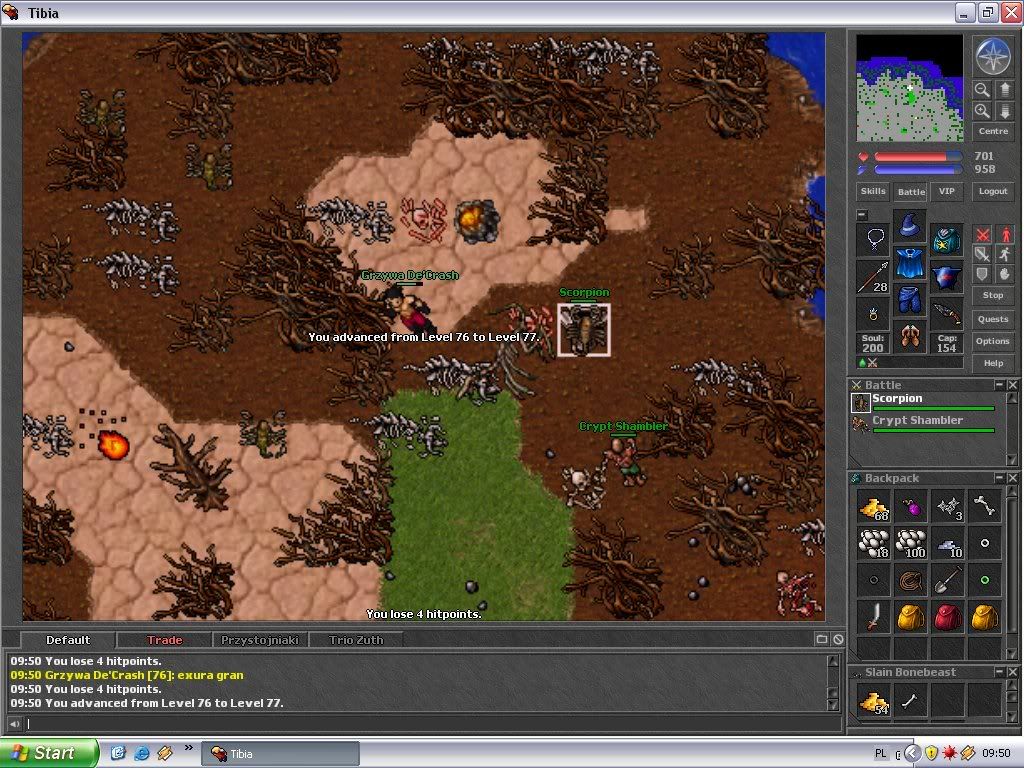Select the blue legs equipment slot
The height and width of the screenshot is (768, 1024).
point(910,301)
